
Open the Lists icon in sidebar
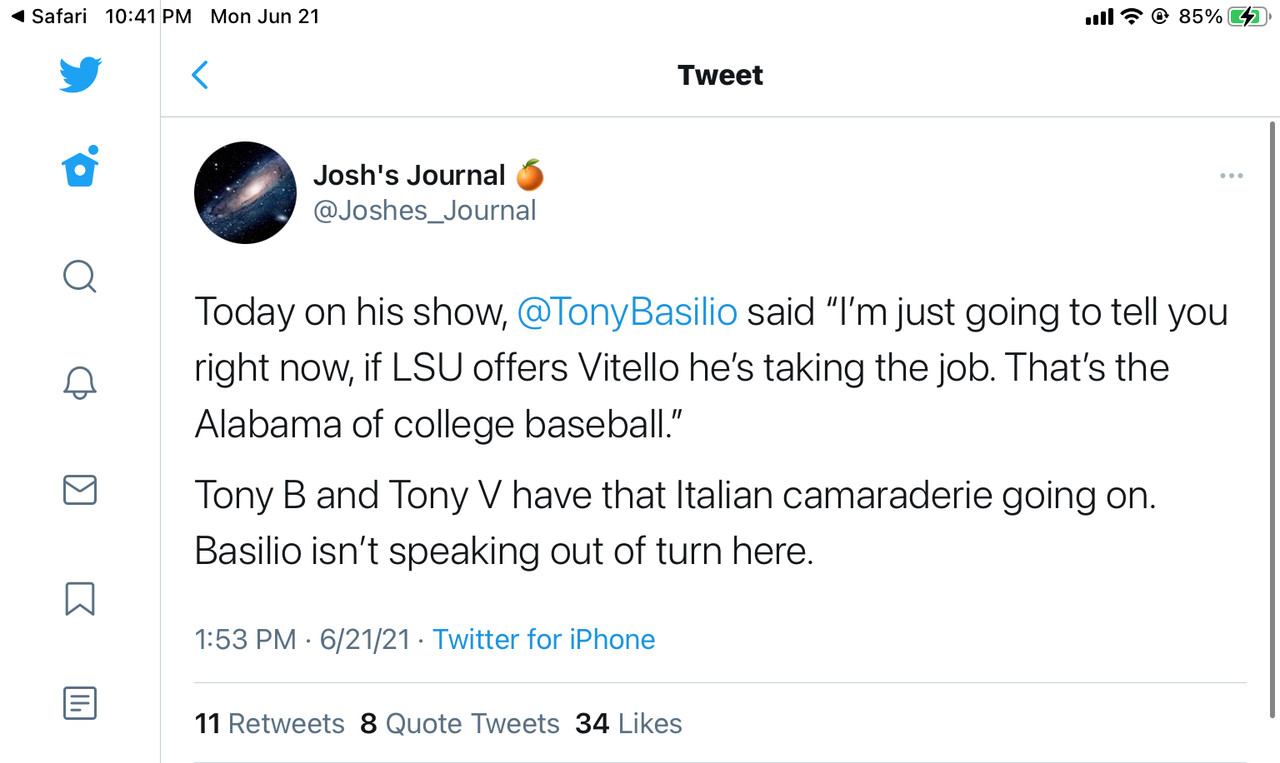pos(80,704)
